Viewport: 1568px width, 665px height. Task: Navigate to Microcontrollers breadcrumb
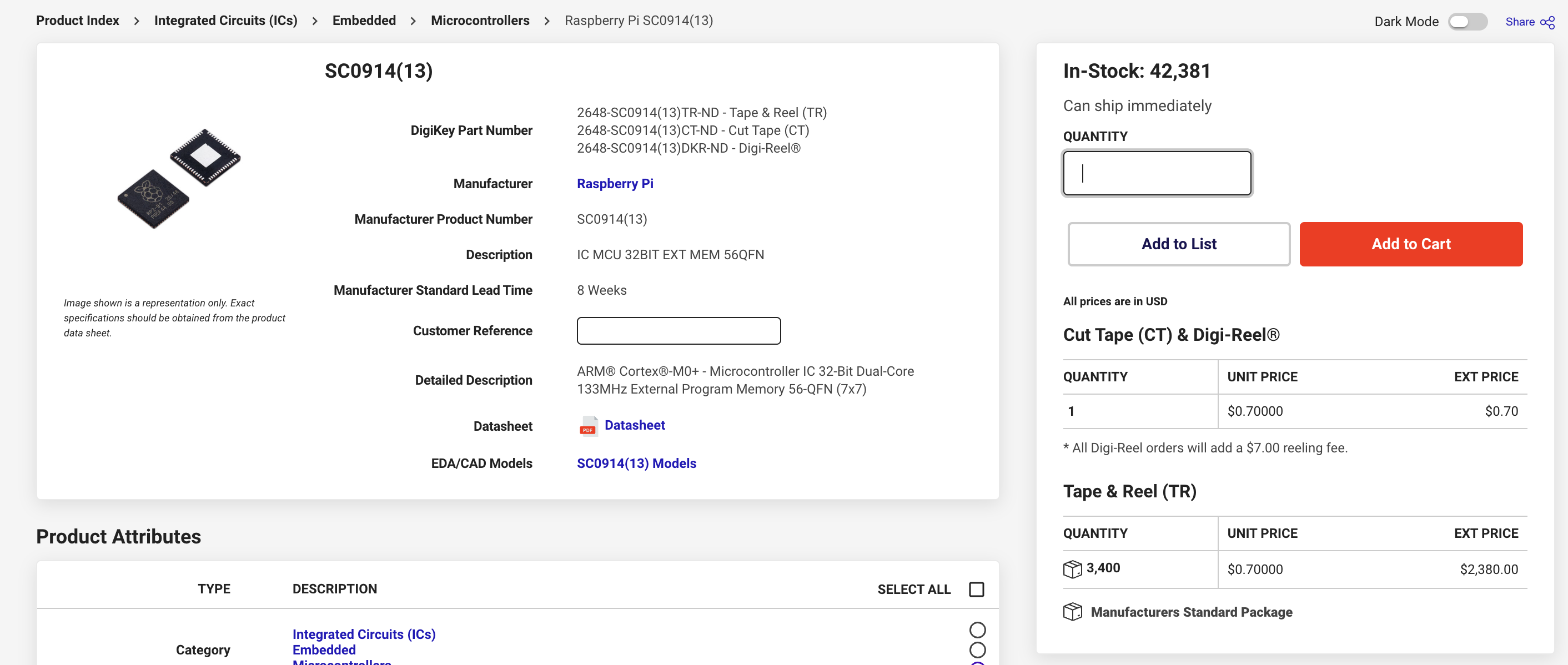pos(480,21)
